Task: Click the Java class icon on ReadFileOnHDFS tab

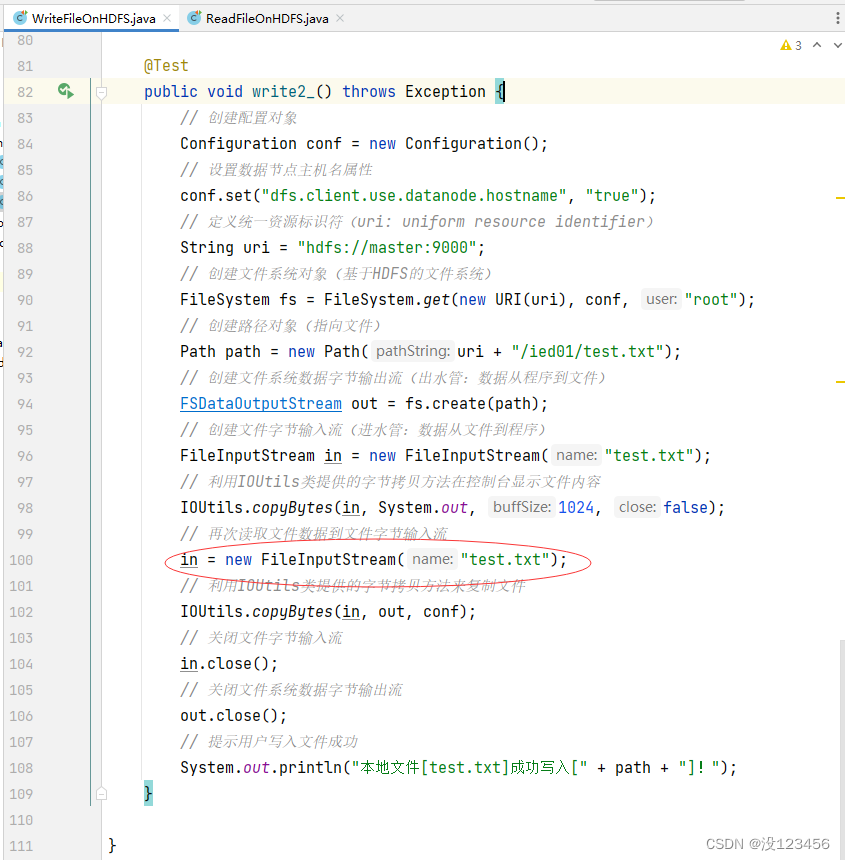Action: pos(193,17)
